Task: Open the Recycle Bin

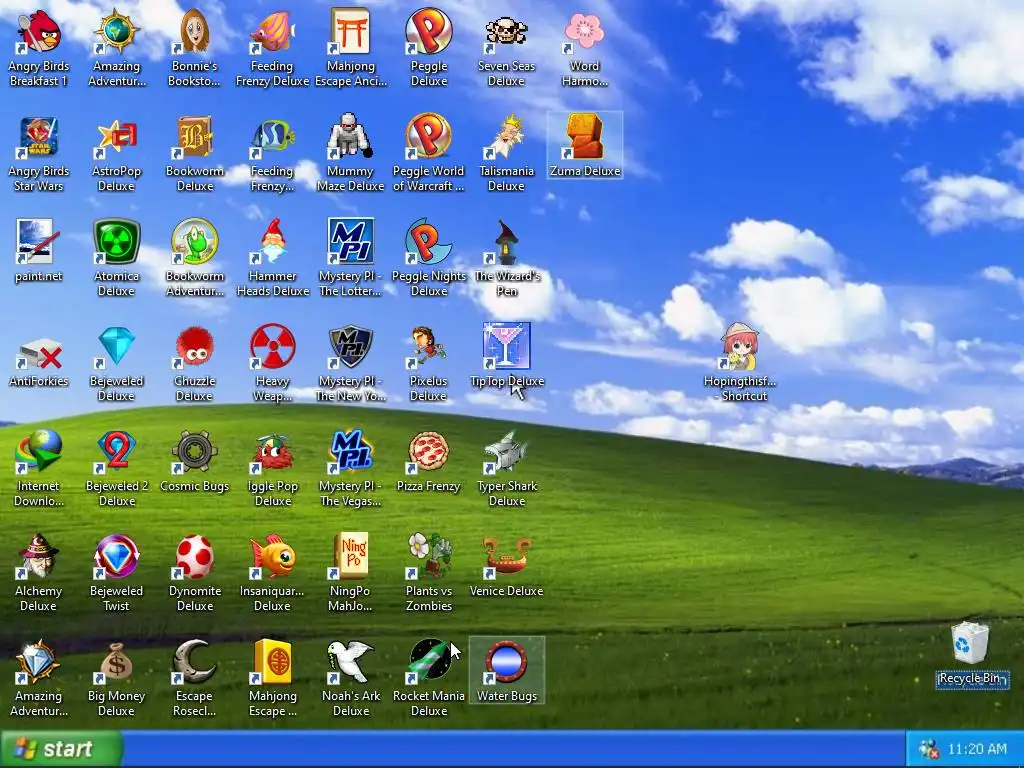Action: click(x=971, y=644)
